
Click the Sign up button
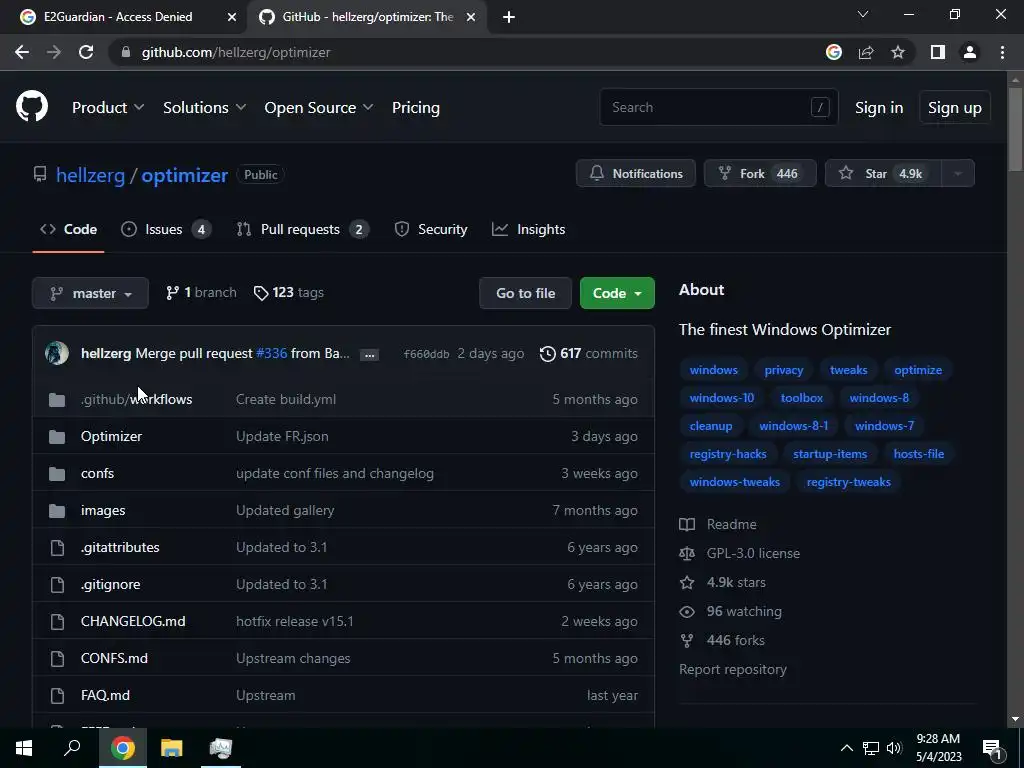click(x=955, y=108)
